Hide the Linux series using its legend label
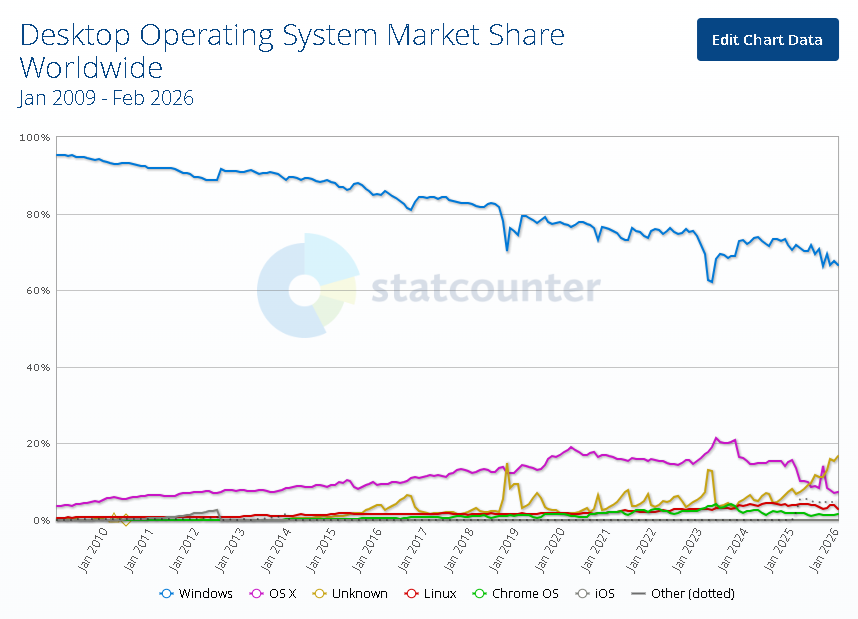 [440, 594]
